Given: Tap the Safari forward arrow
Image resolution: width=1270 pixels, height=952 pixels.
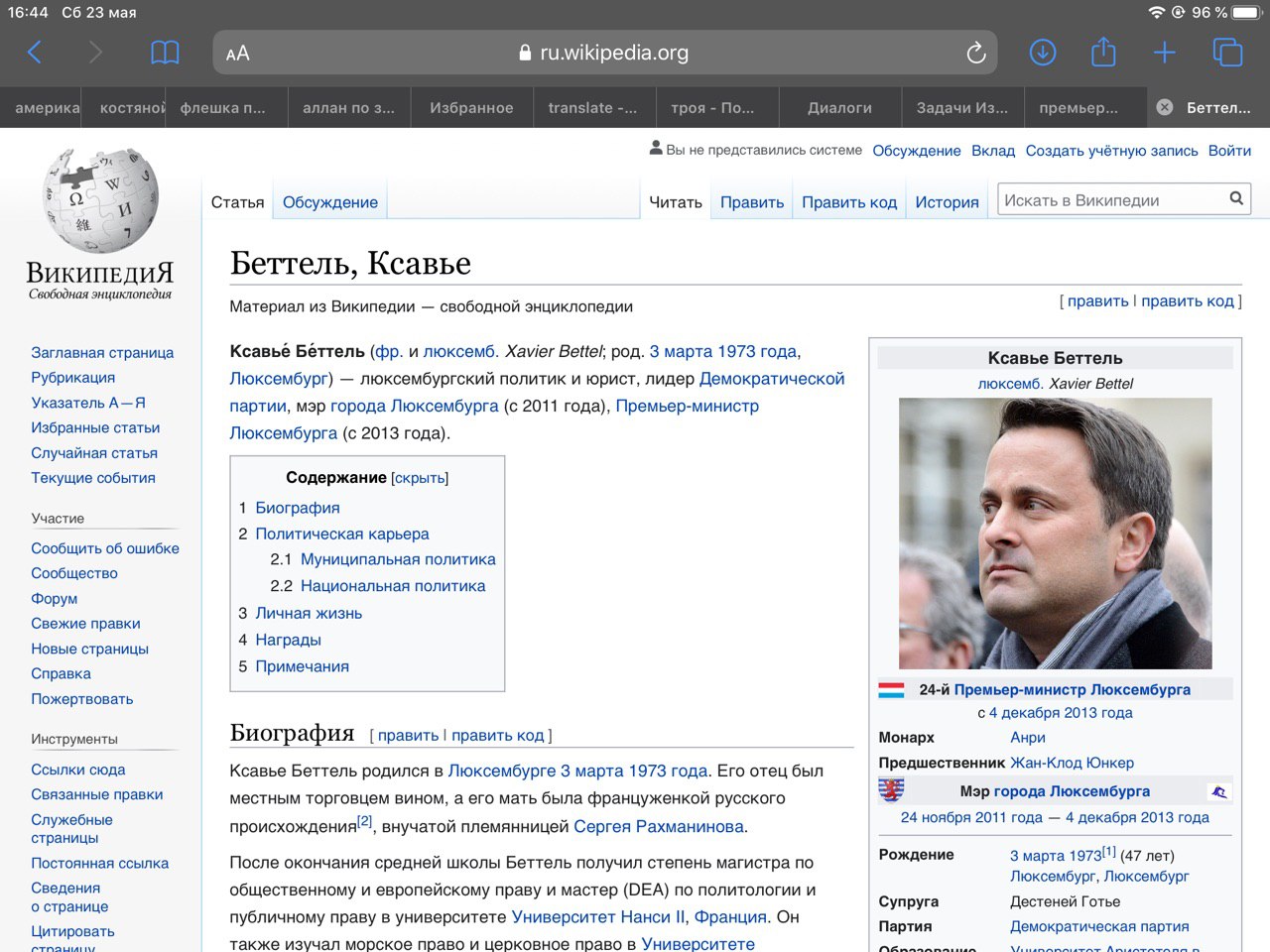Looking at the screenshot, I should [95, 53].
